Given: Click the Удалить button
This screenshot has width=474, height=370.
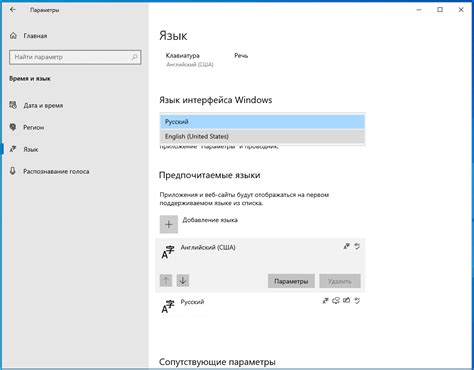Looking at the screenshot, I should pyautogui.click(x=340, y=281).
